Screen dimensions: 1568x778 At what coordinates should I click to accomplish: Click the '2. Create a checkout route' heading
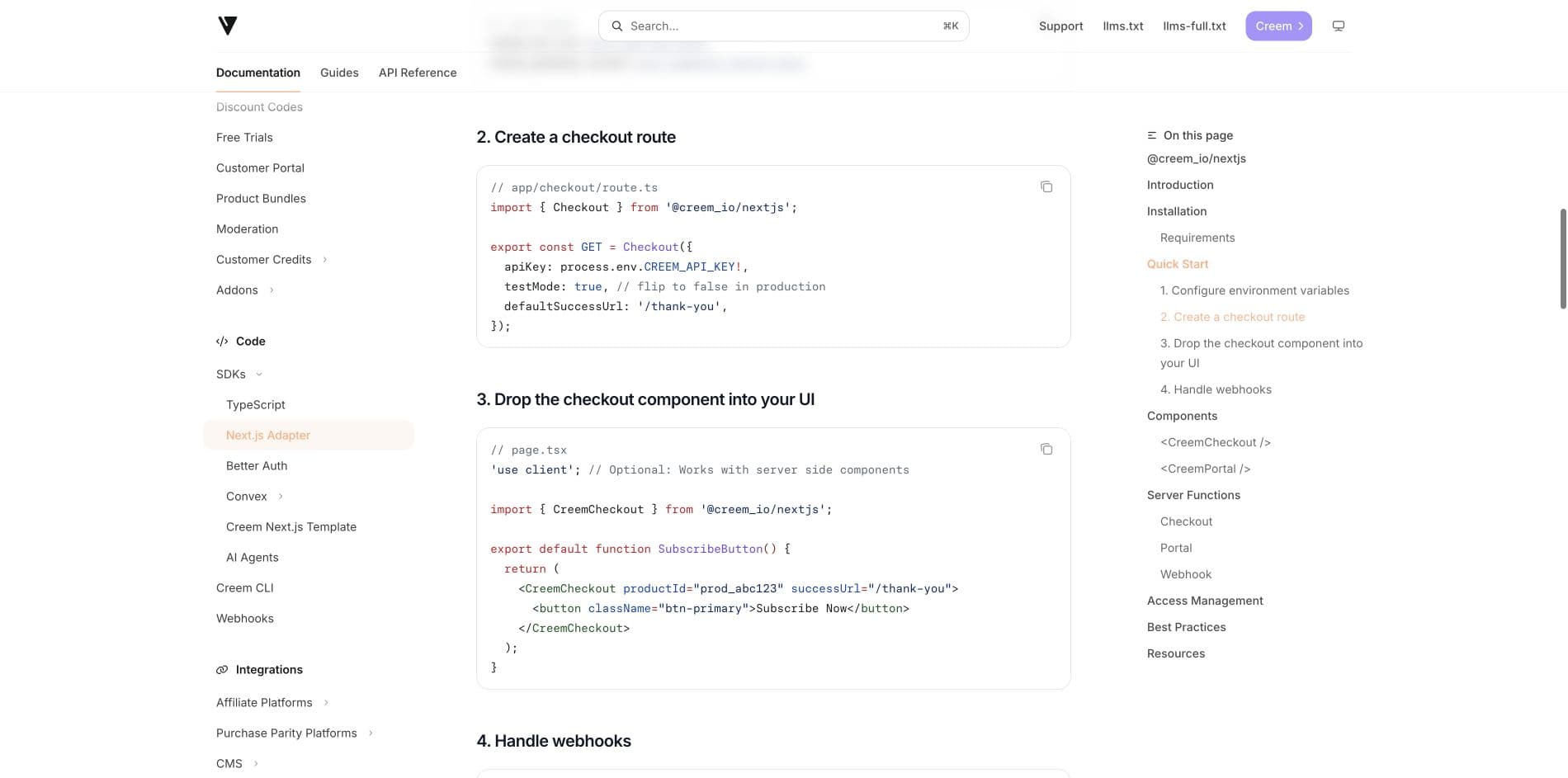[x=576, y=137]
